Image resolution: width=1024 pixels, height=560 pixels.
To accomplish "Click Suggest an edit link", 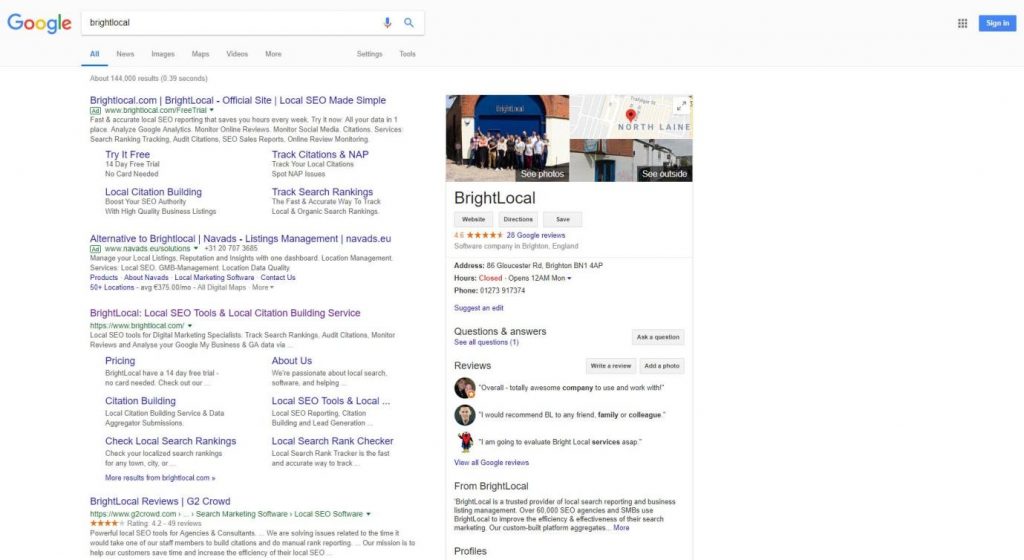I will (479, 308).
